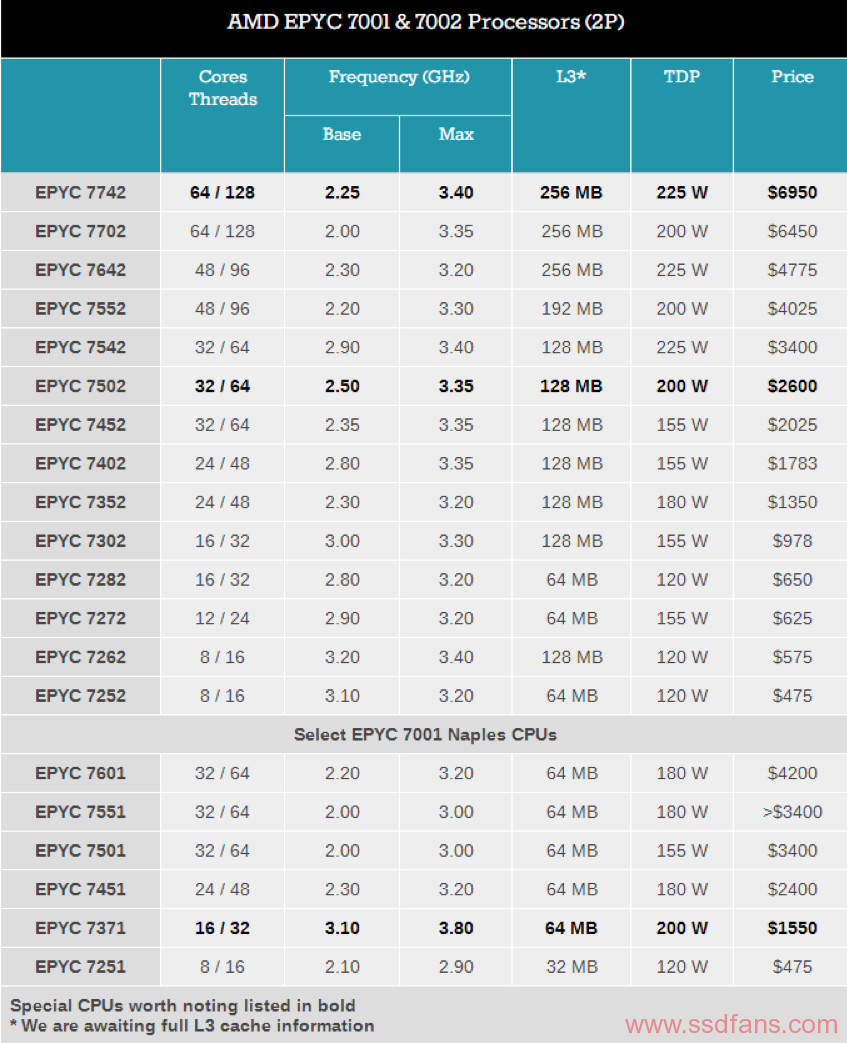Viewport: 847px width, 1043px height.
Task: Click the table title AMD EPYC 7001 & 7002
Action: point(426,22)
